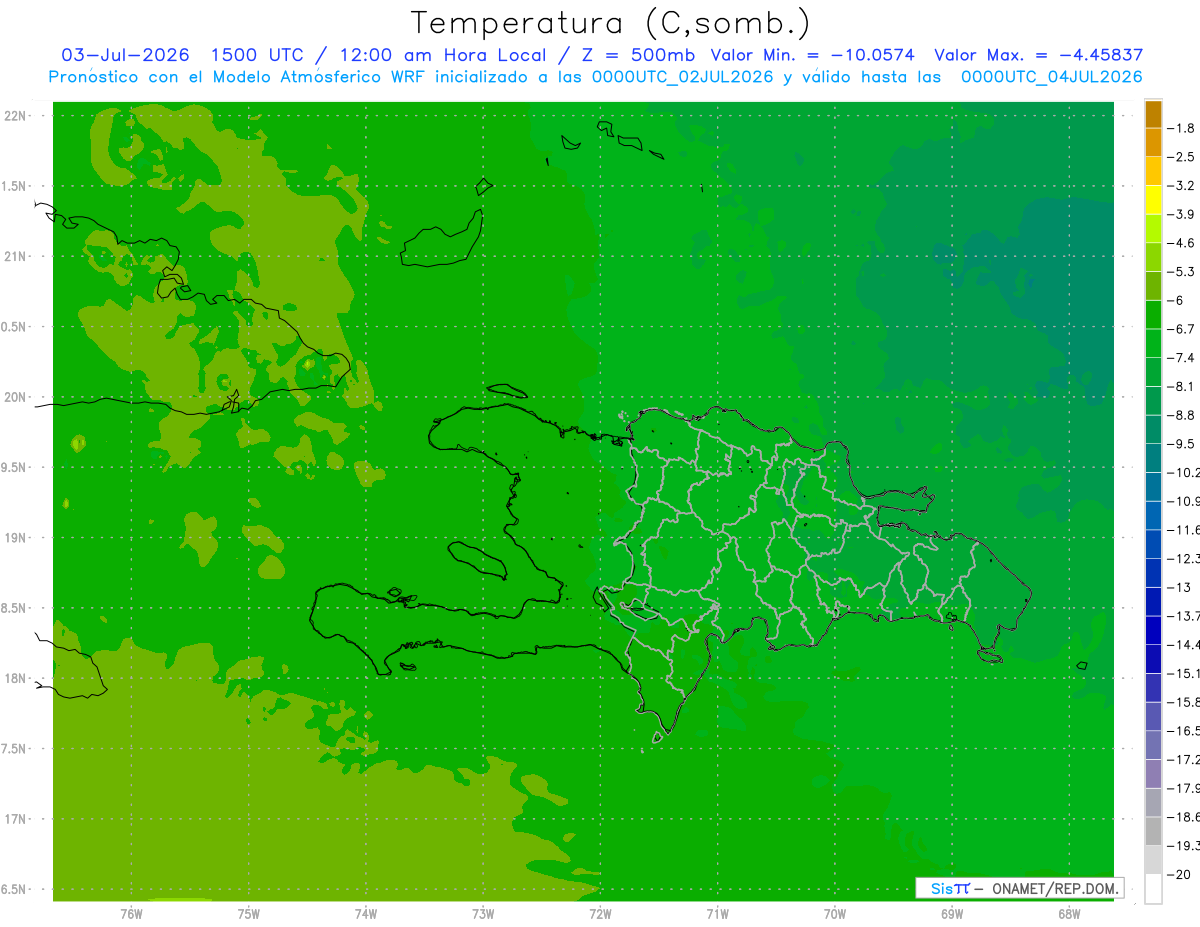Click the "-3.2" color bar value

1183,186
